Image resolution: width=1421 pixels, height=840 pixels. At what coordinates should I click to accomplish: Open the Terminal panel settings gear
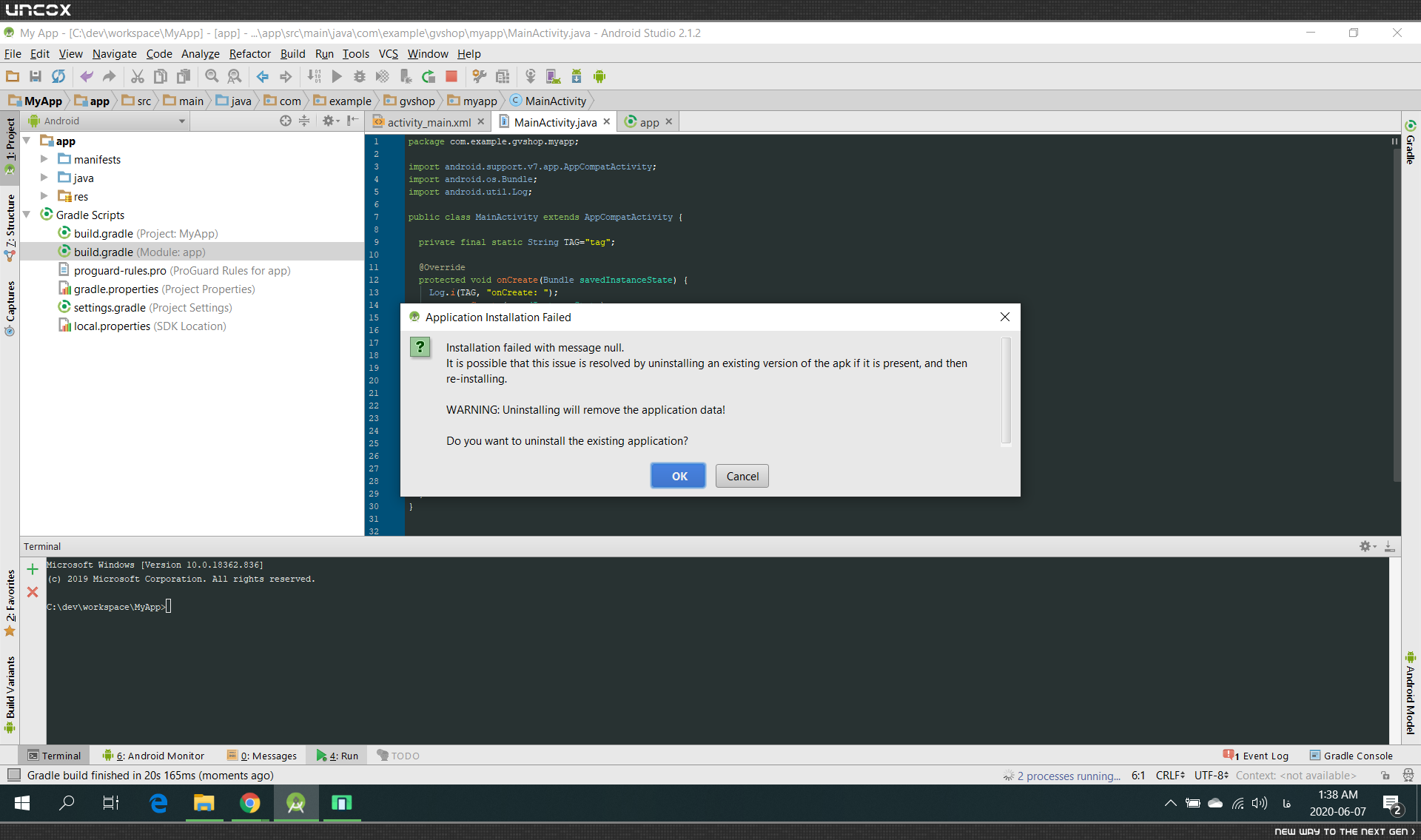tap(1367, 546)
